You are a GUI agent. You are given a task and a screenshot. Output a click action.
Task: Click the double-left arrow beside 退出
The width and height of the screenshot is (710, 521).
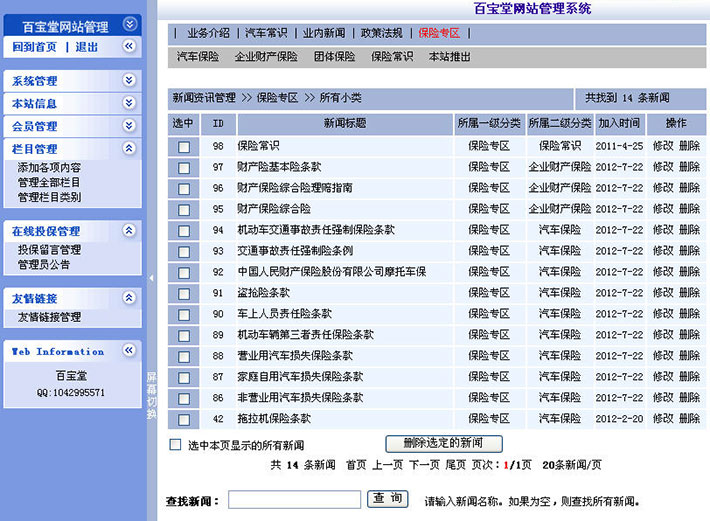point(128,46)
